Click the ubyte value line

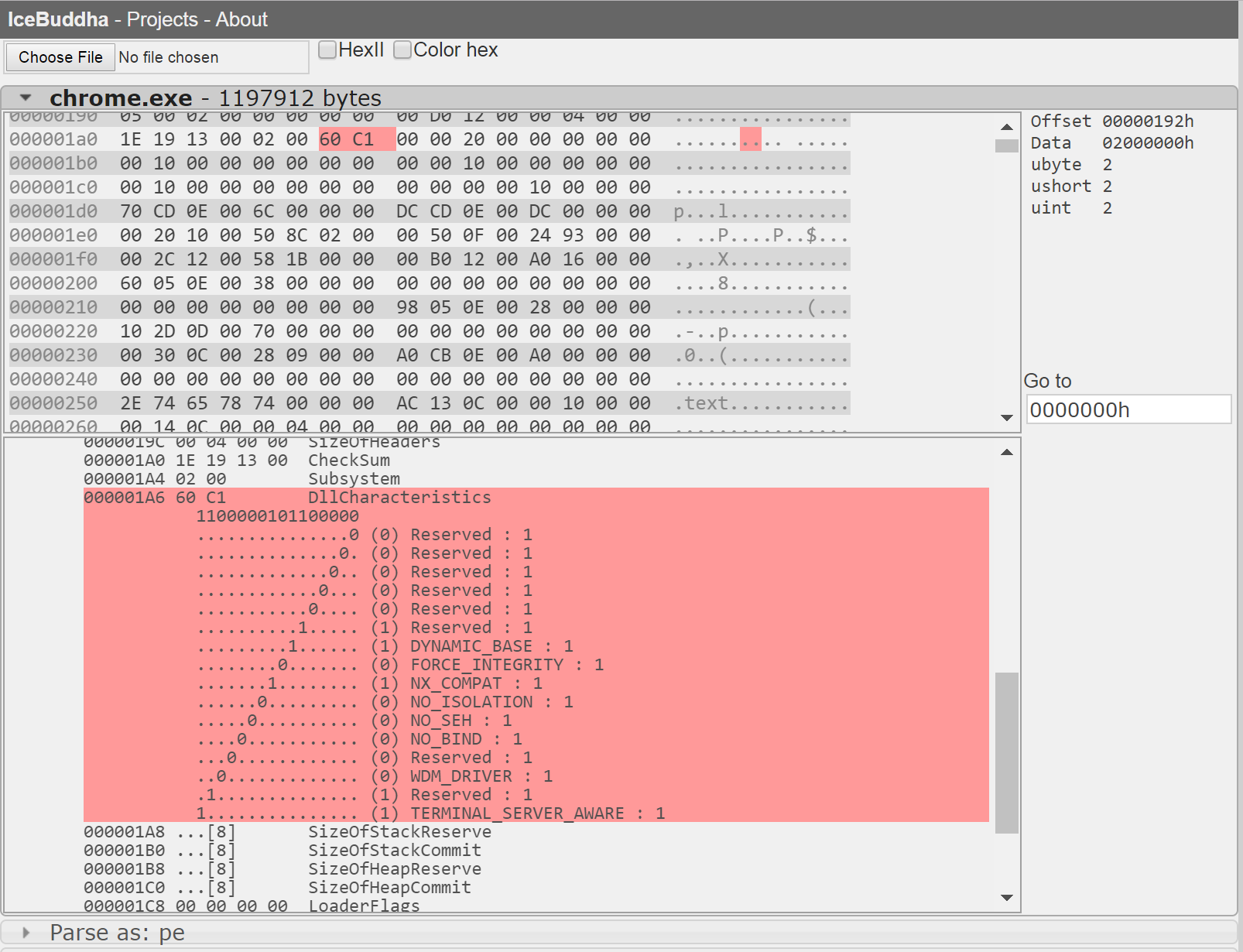[1071, 165]
